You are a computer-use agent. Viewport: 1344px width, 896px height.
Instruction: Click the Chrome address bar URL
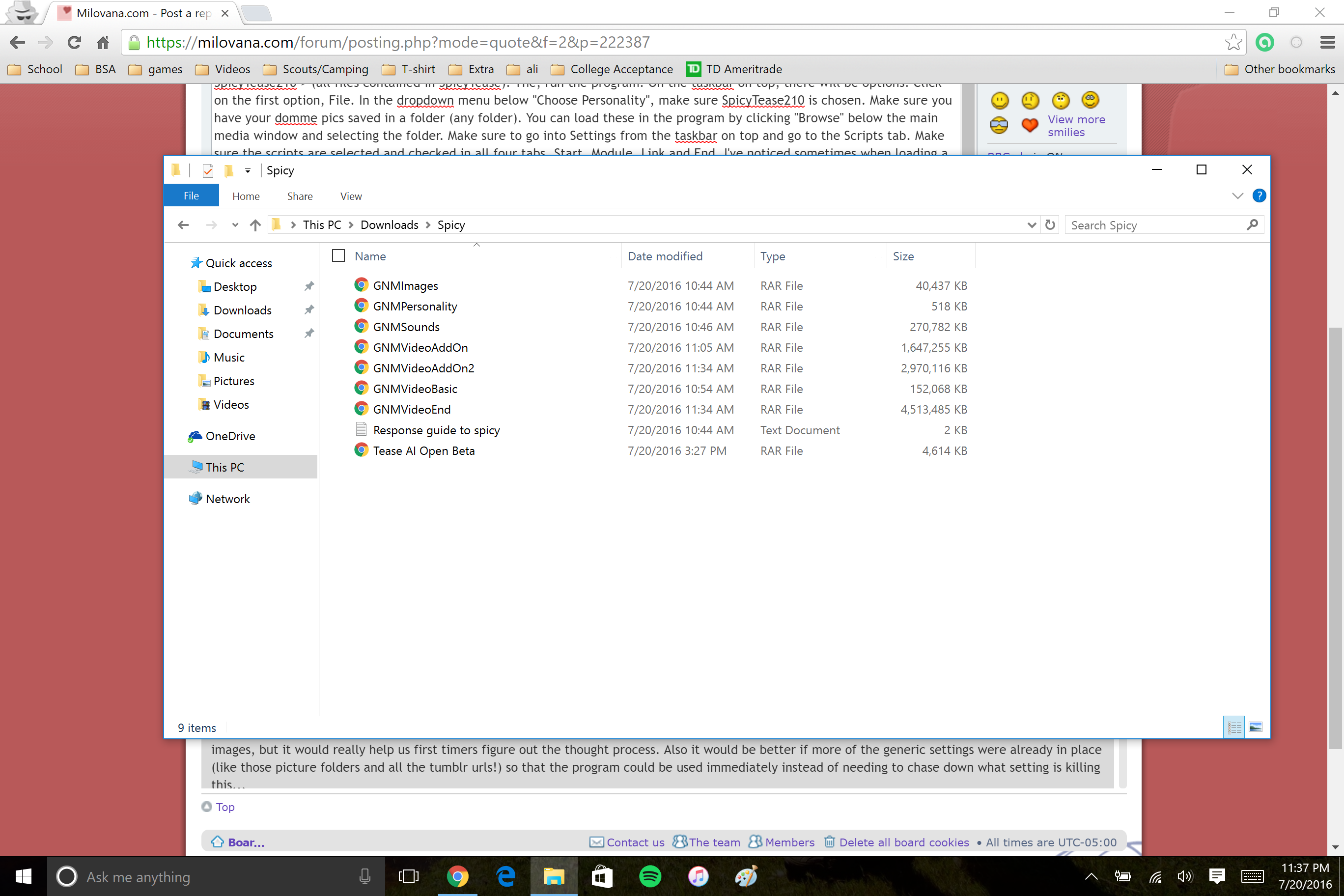tap(398, 42)
